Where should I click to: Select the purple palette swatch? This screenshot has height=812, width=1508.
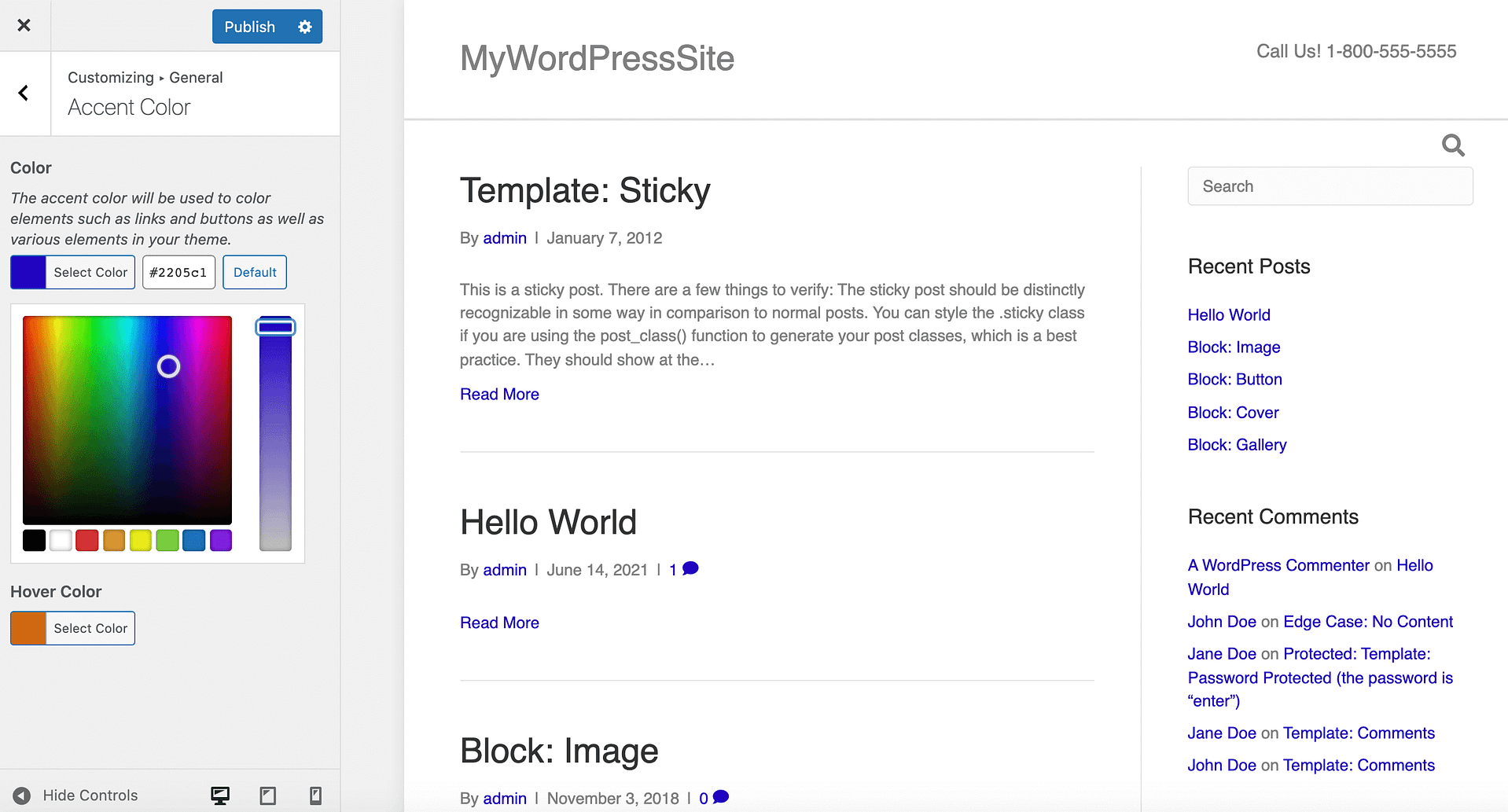pyautogui.click(x=221, y=540)
